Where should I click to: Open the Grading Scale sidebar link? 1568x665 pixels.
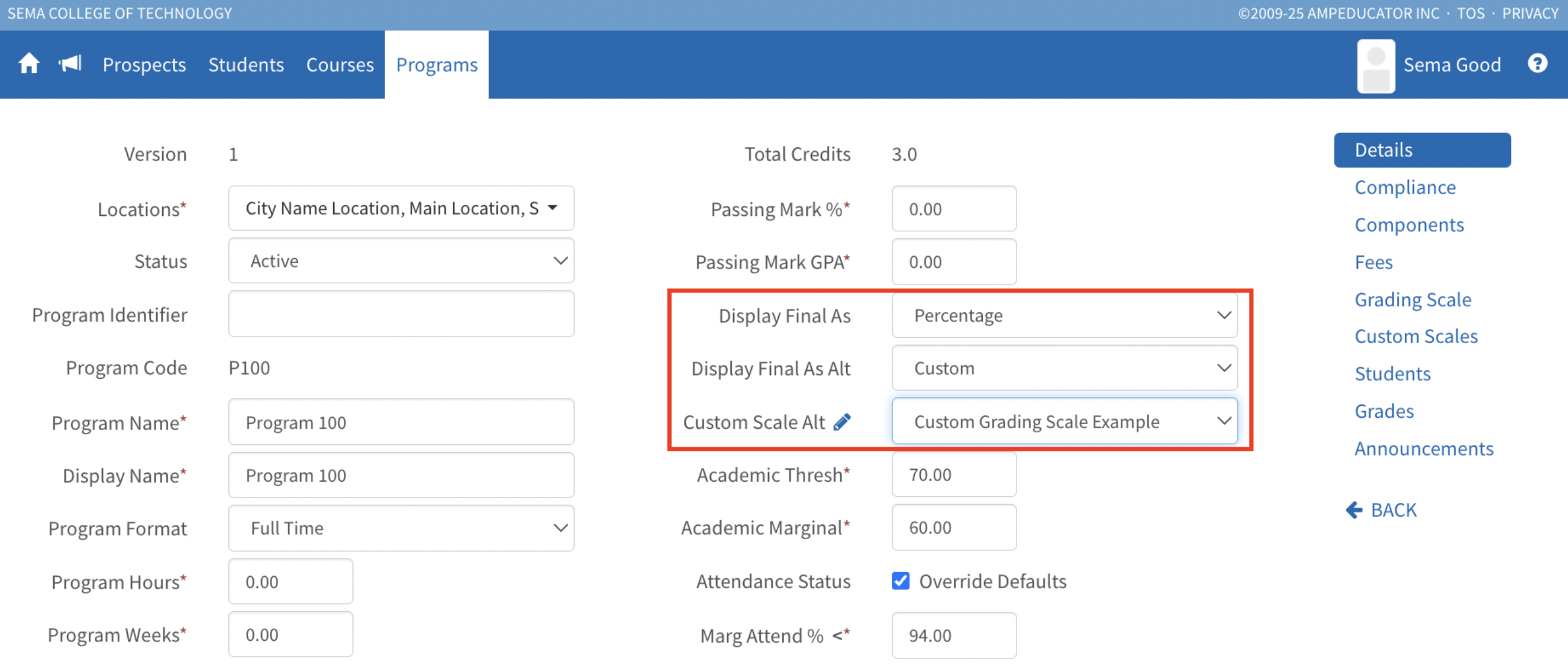(x=1412, y=299)
